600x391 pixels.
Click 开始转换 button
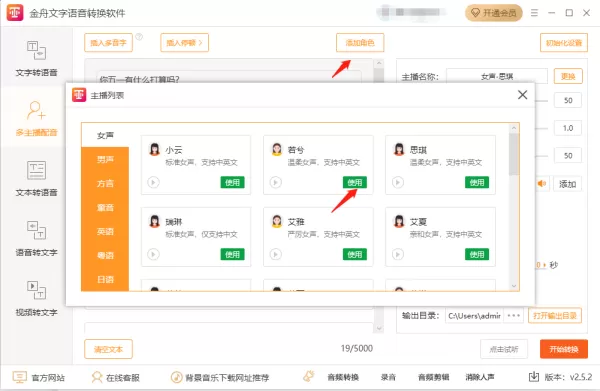coord(564,349)
